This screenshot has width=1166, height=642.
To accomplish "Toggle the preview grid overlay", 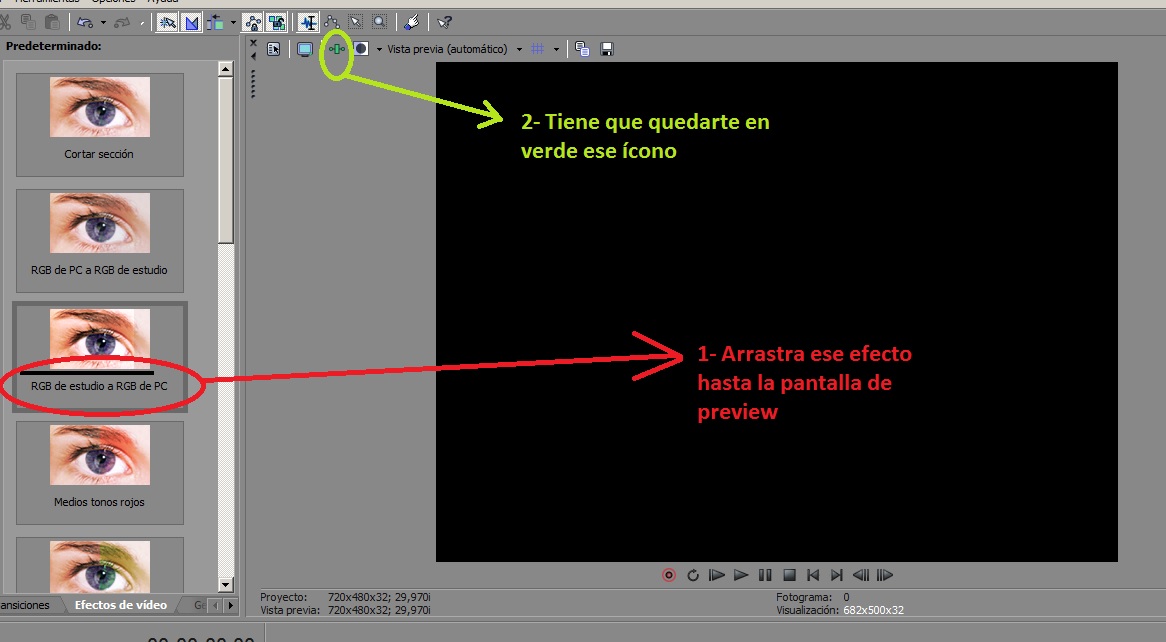I will pos(538,49).
